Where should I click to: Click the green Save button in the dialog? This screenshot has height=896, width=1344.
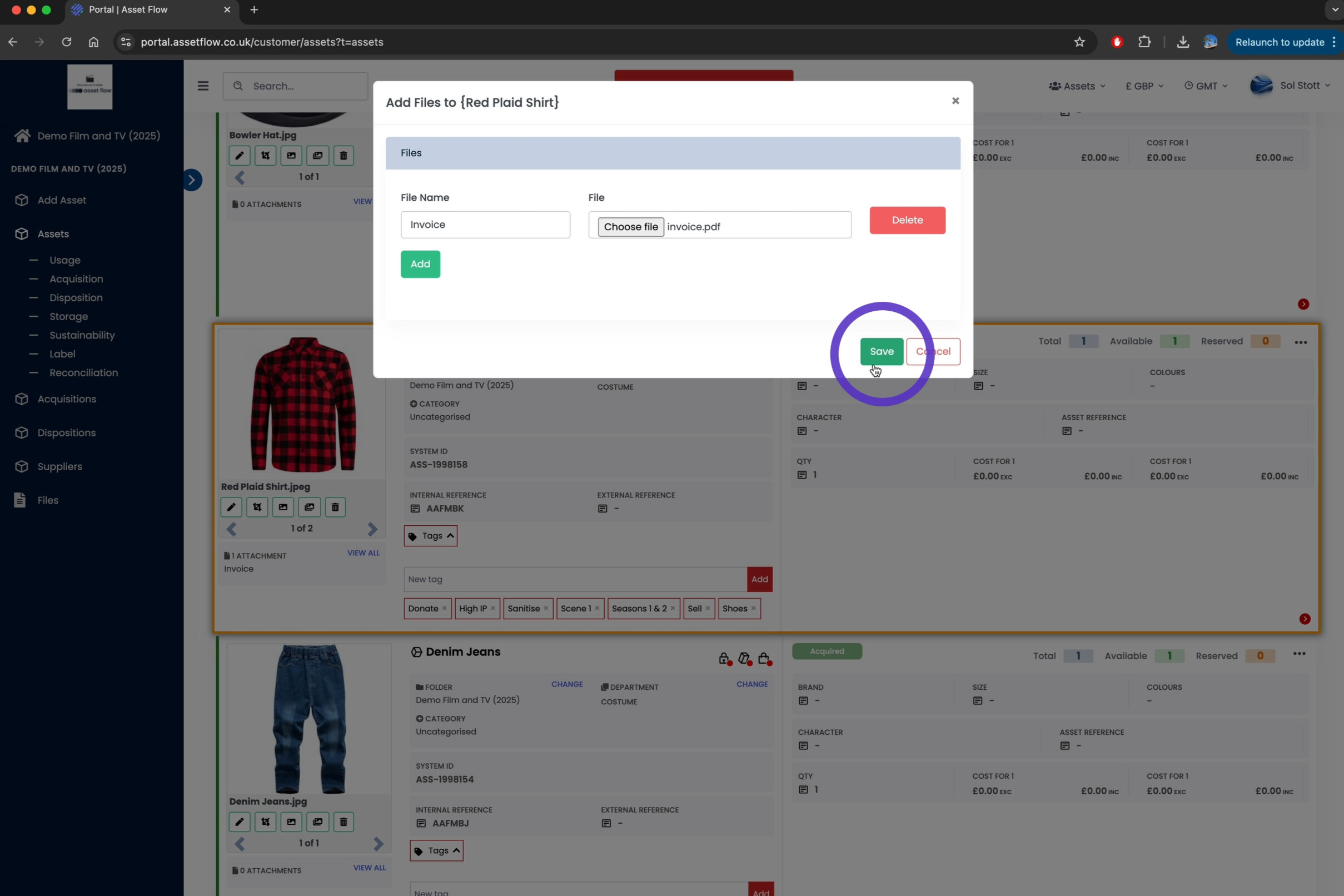[881, 351]
